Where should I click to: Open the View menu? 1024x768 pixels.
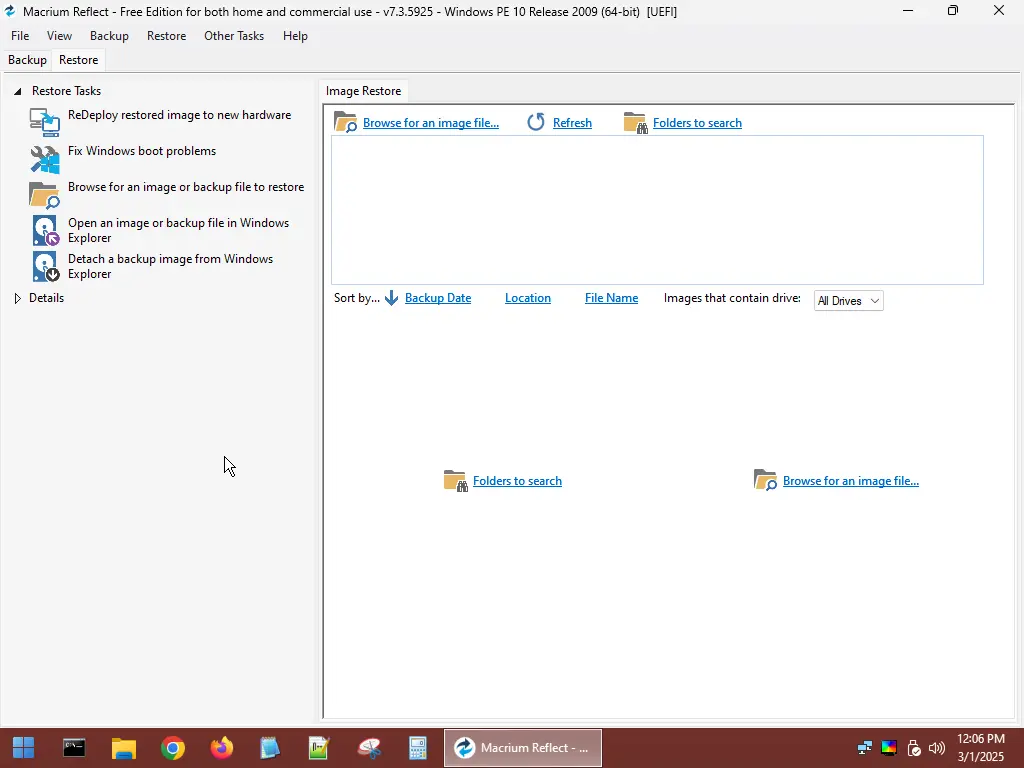(59, 36)
